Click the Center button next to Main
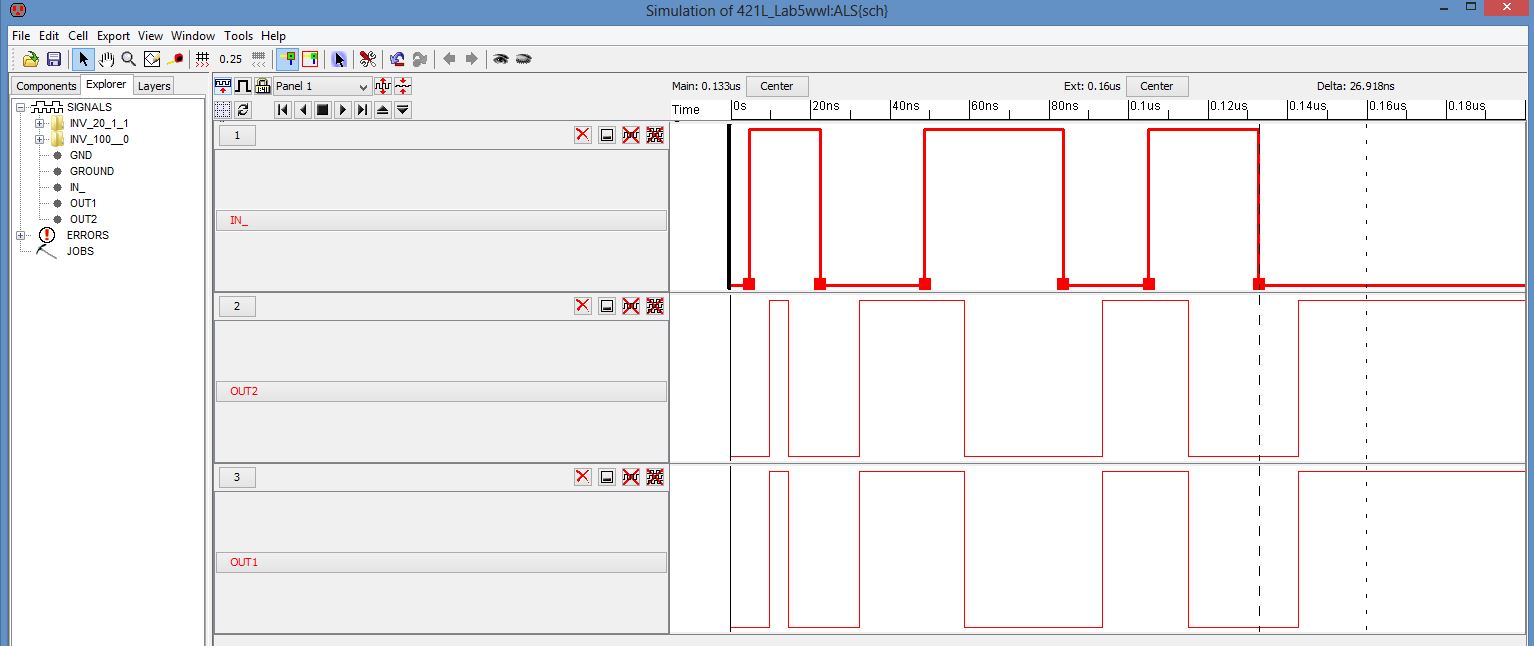Screen dimensions: 1534x646 776,86
